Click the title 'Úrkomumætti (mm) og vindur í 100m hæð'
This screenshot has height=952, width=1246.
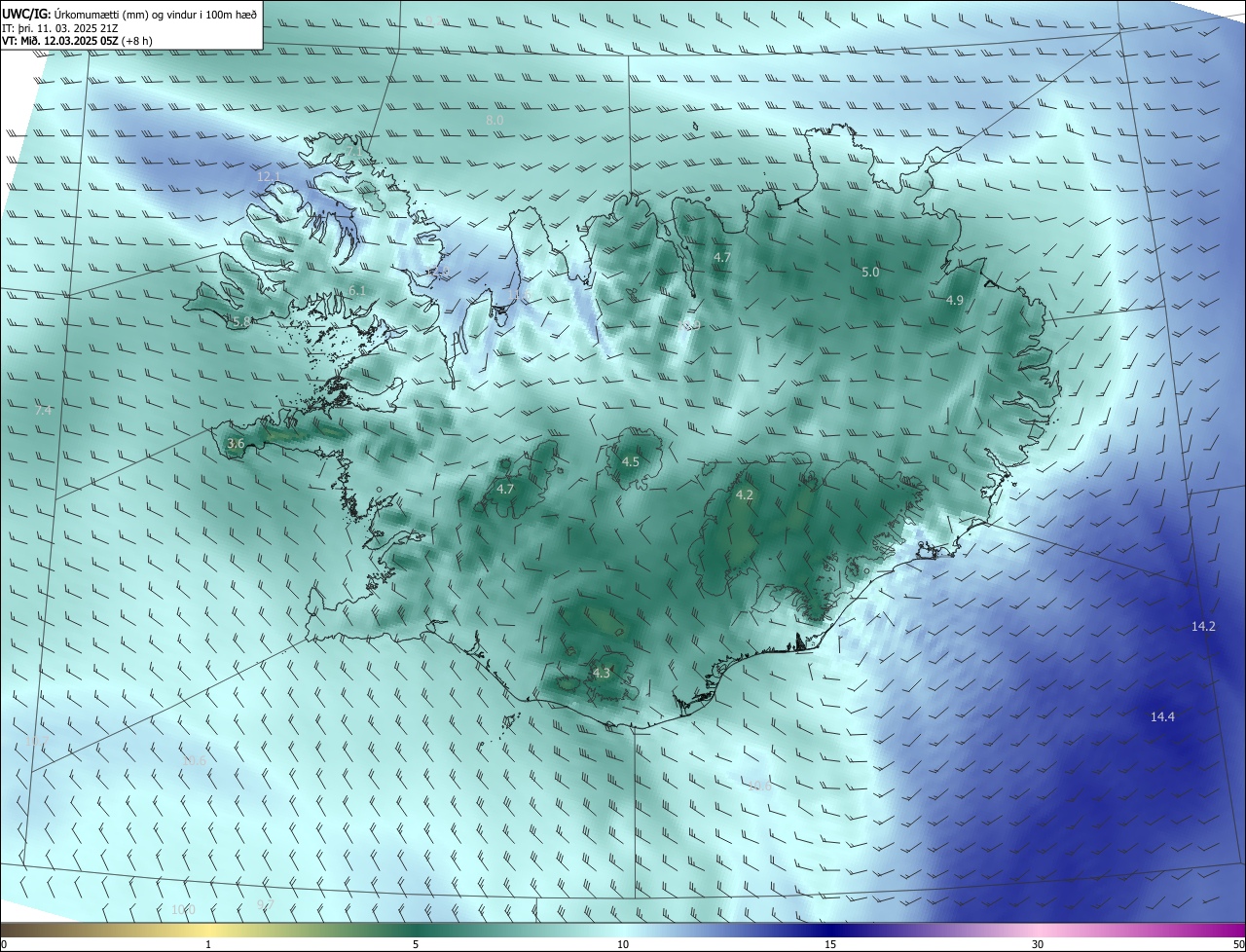click(x=156, y=13)
